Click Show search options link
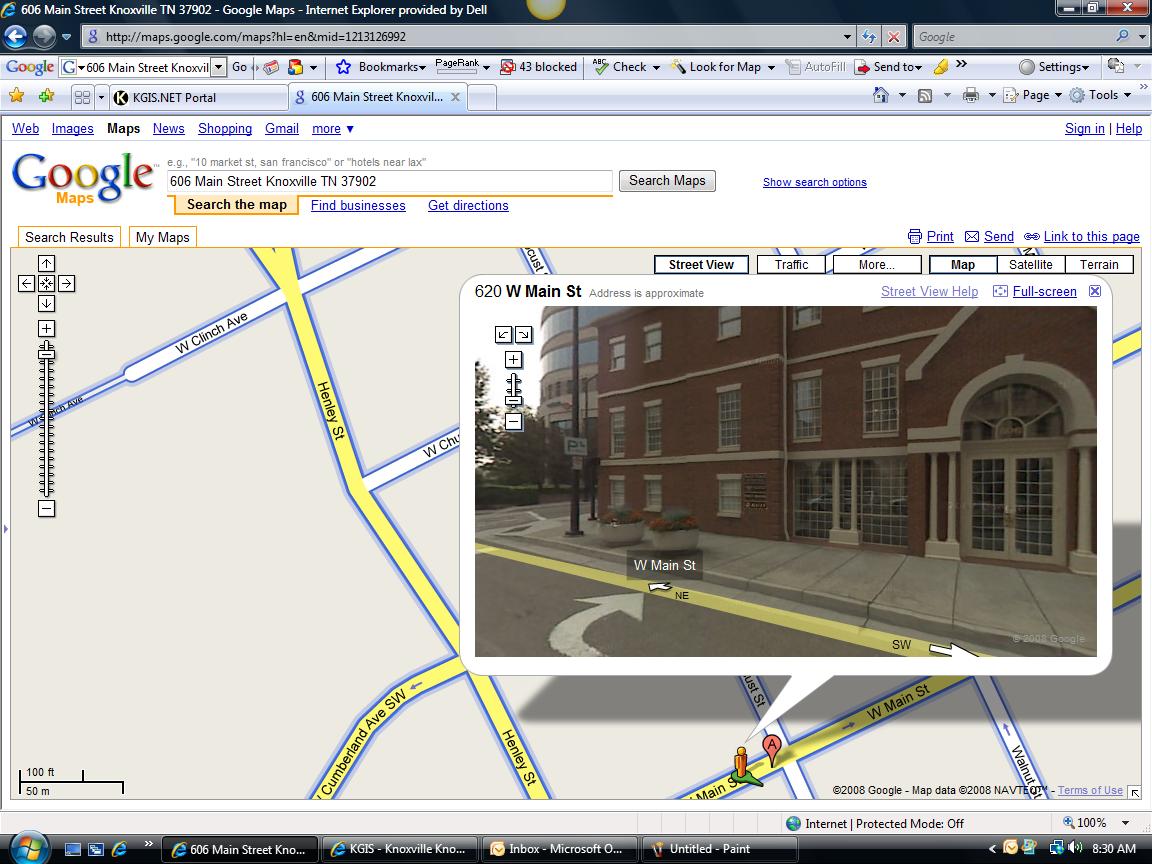Image resolution: width=1152 pixels, height=864 pixels. tap(815, 182)
